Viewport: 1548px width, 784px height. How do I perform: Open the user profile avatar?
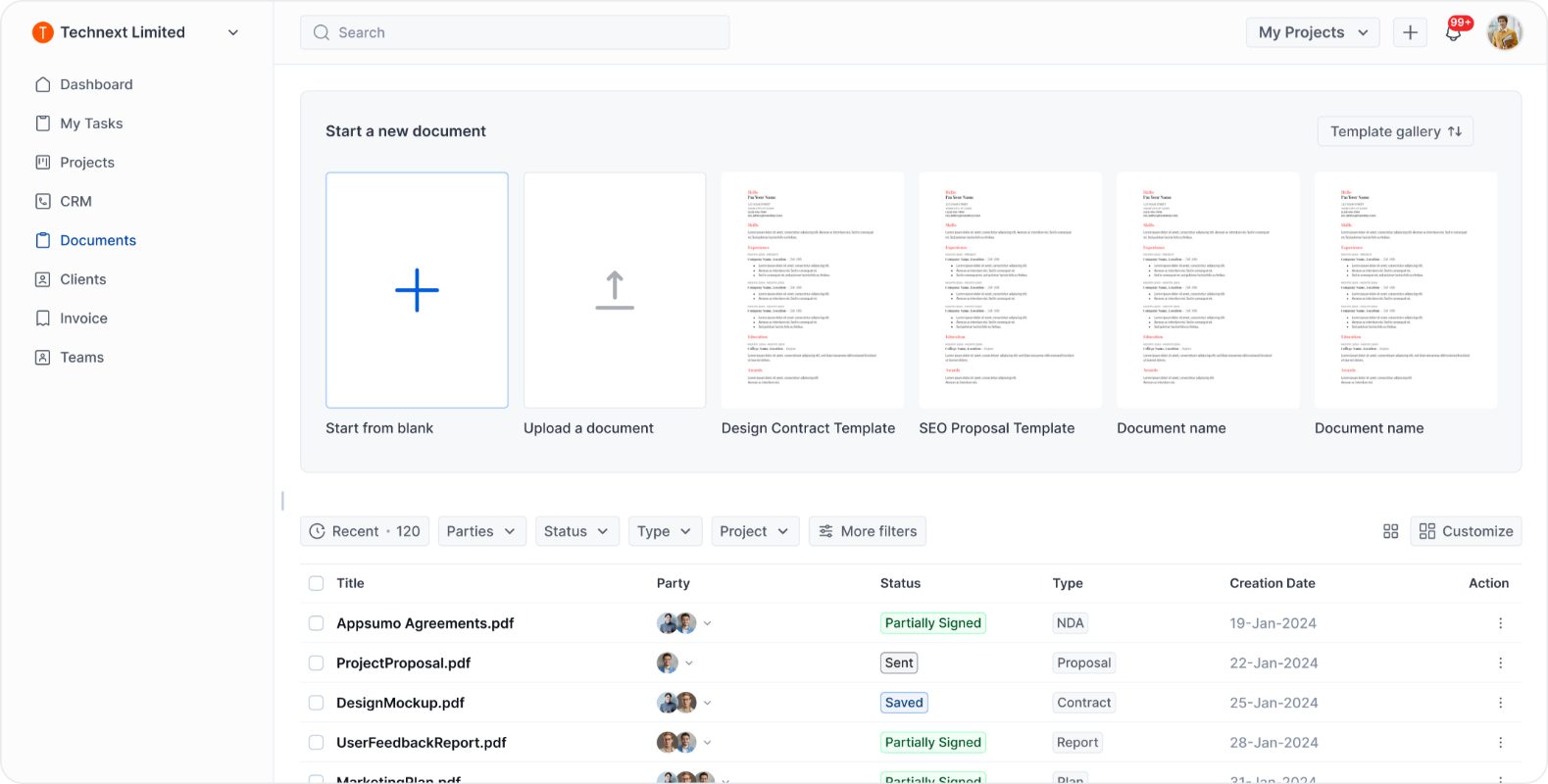[1504, 32]
